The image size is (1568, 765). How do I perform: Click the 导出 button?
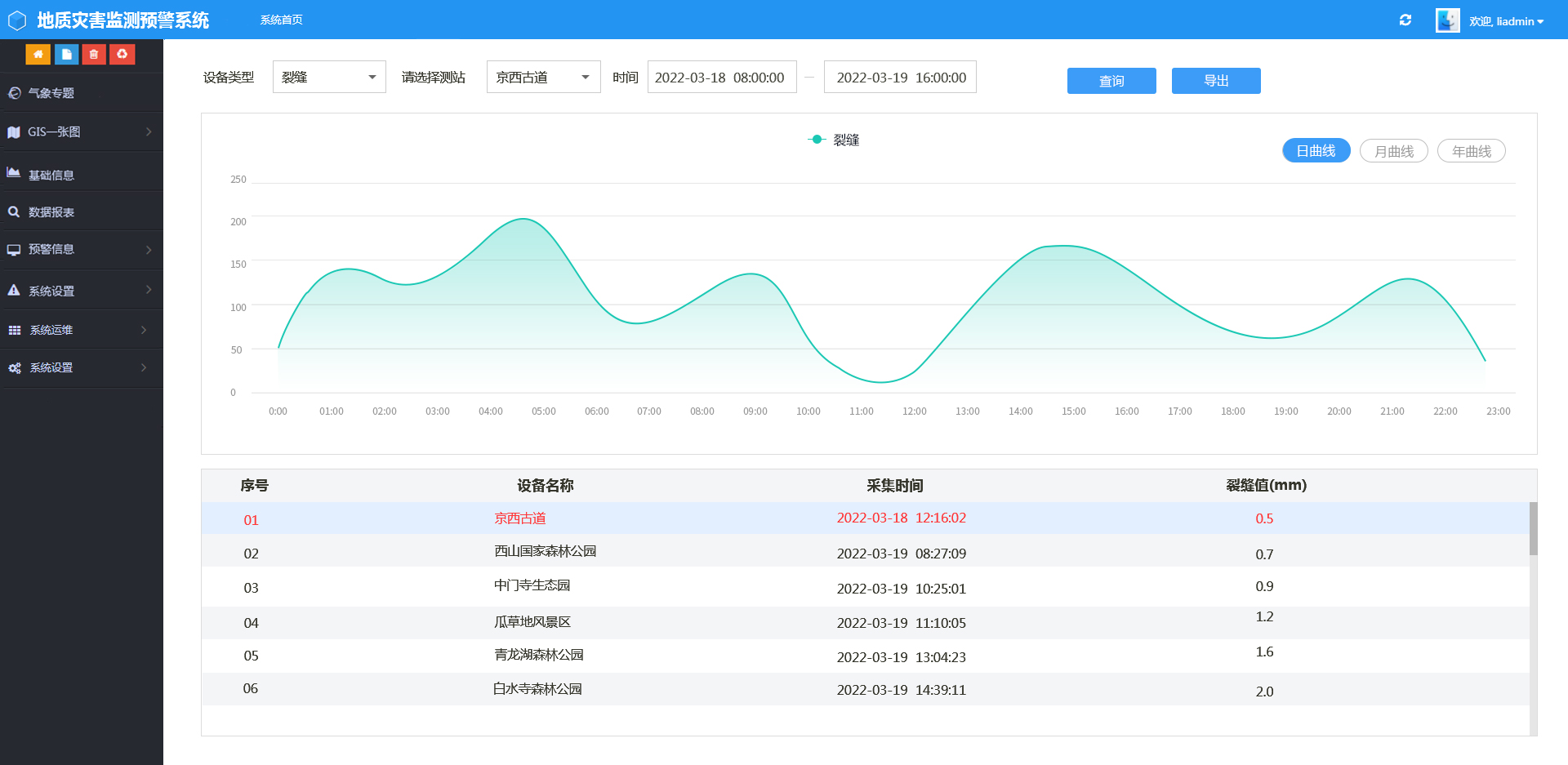tap(1216, 81)
